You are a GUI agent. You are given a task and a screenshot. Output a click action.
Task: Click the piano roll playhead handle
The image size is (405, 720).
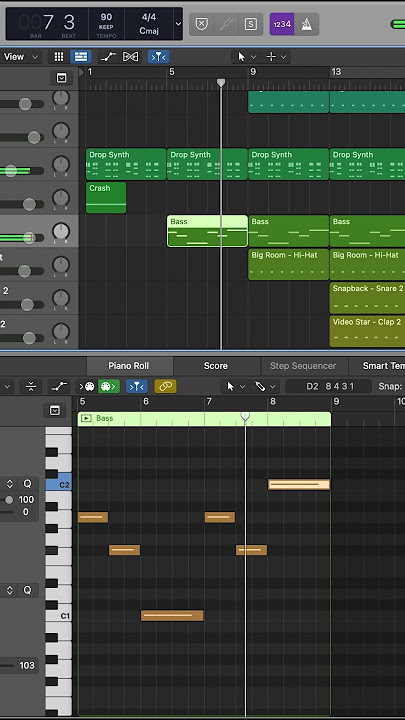tap(245, 416)
